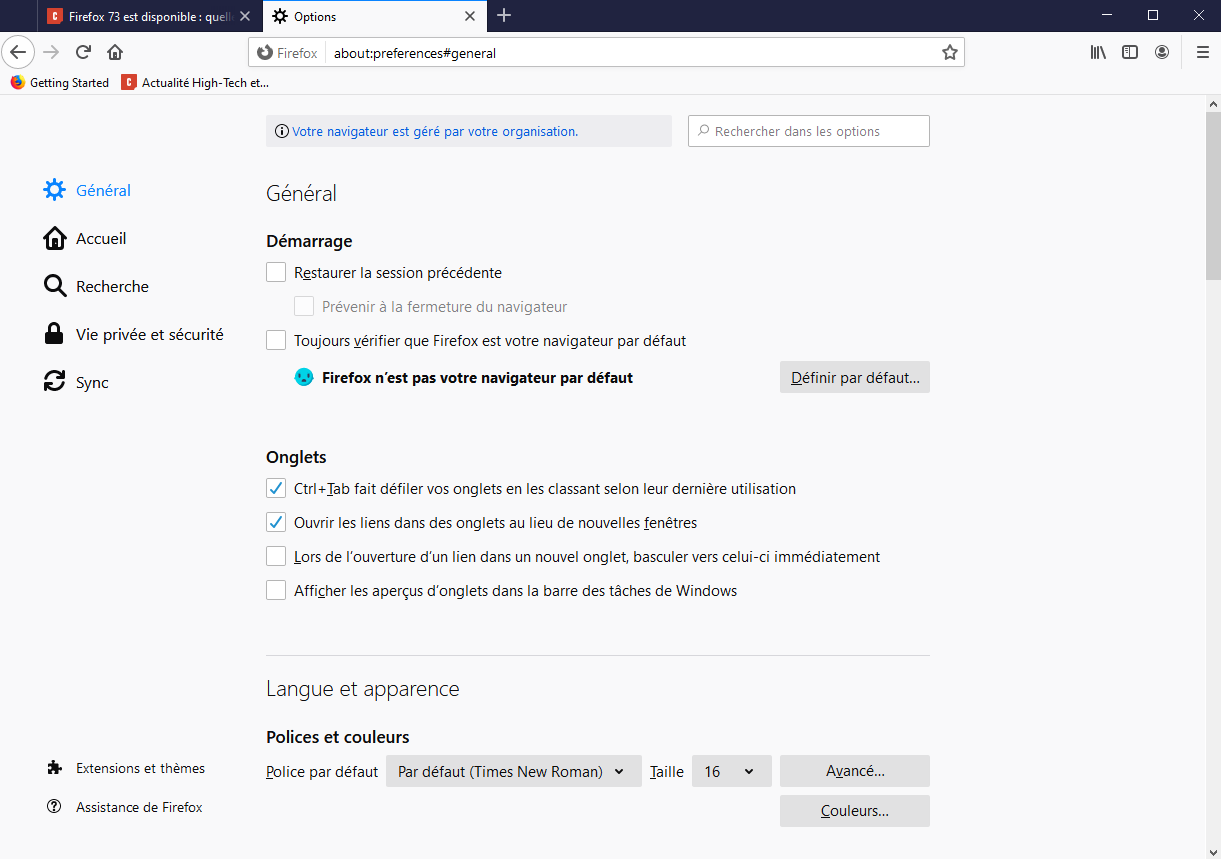Bookmark this page with star icon
This screenshot has width=1221, height=859.
[x=949, y=53]
